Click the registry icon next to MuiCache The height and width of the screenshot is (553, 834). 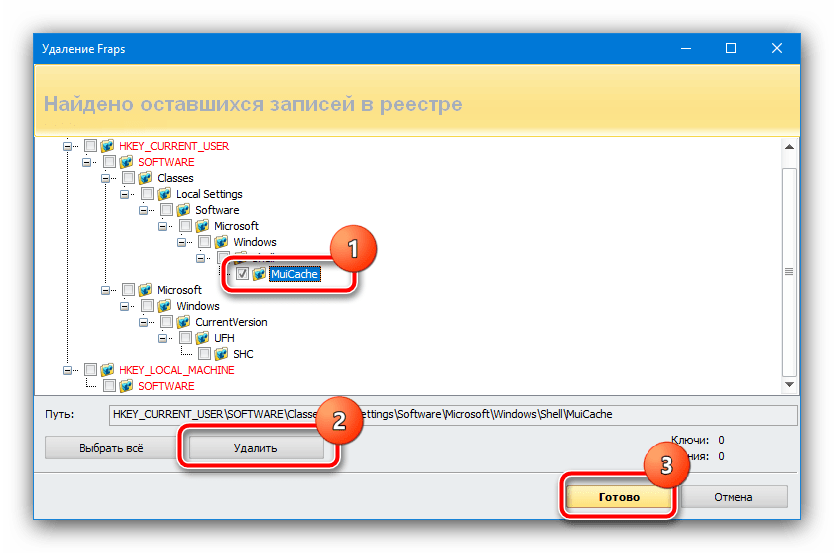pyautogui.click(x=259, y=274)
